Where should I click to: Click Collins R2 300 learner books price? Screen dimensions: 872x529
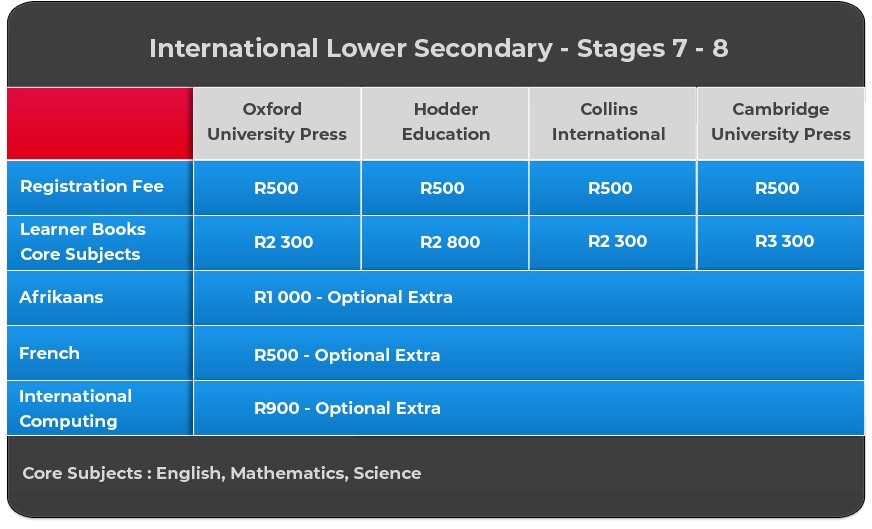(617, 241)
